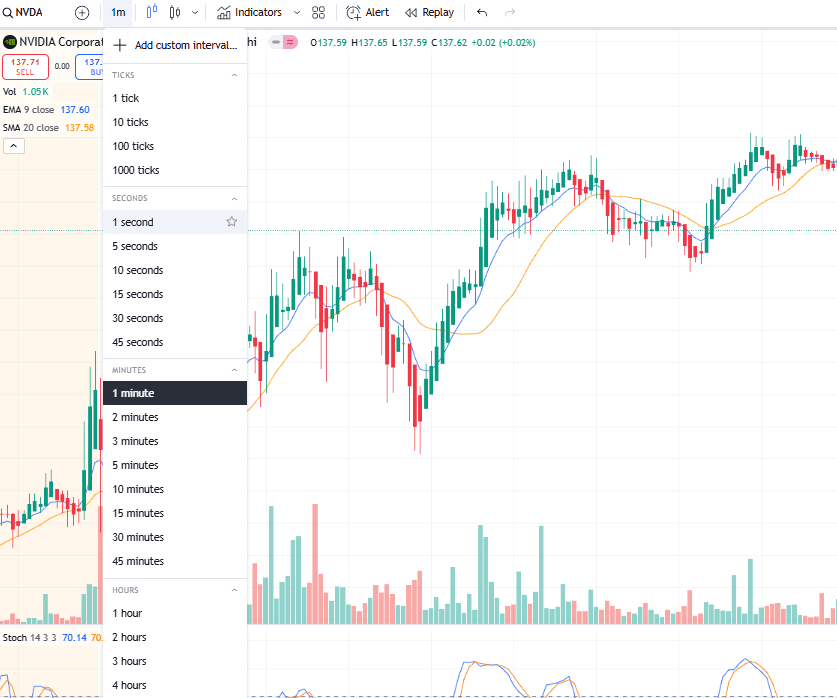Star the 1 second interval as favorite

pos(232,222)
